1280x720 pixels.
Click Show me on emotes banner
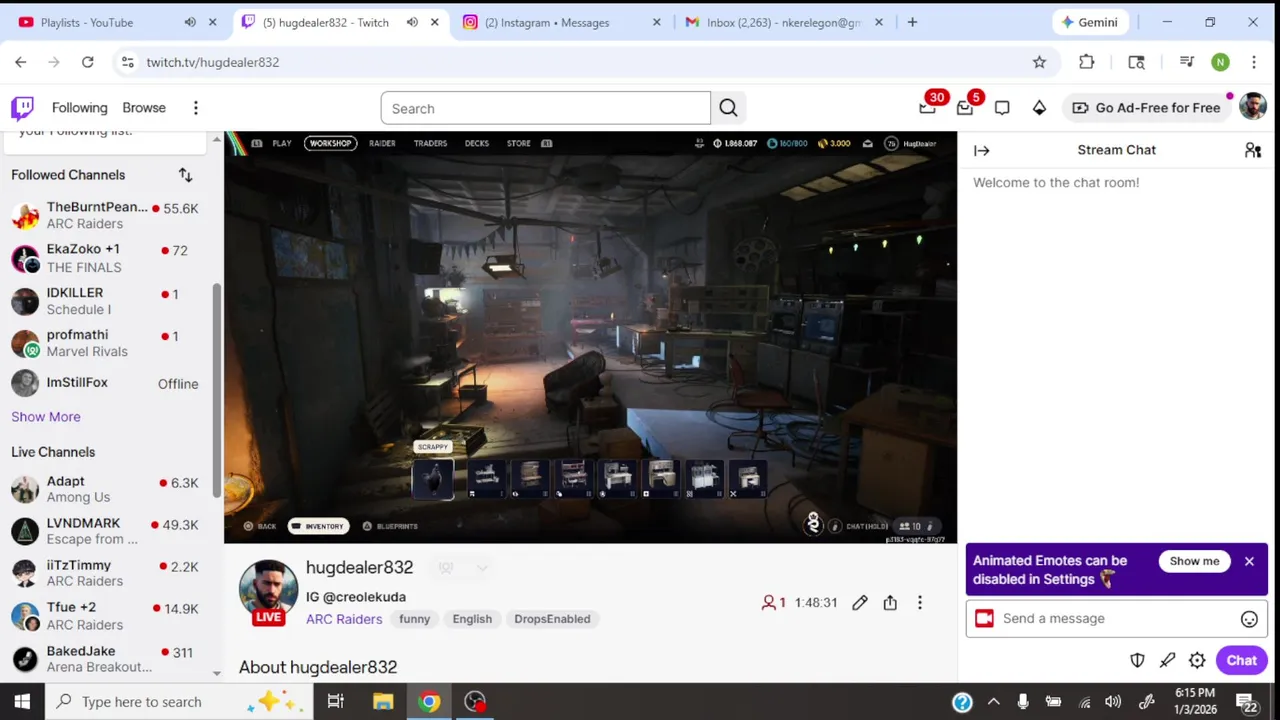click(1194, 561)
